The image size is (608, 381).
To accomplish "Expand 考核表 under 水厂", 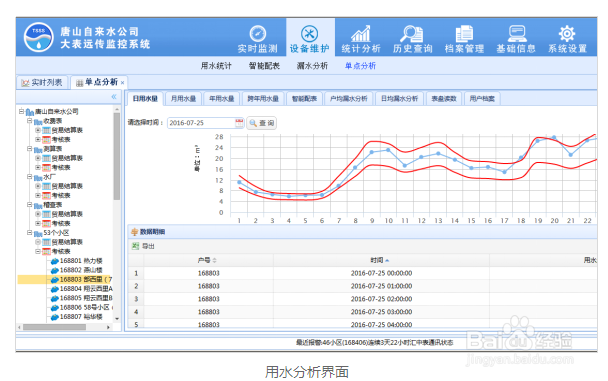I will (x=38, y=195).
